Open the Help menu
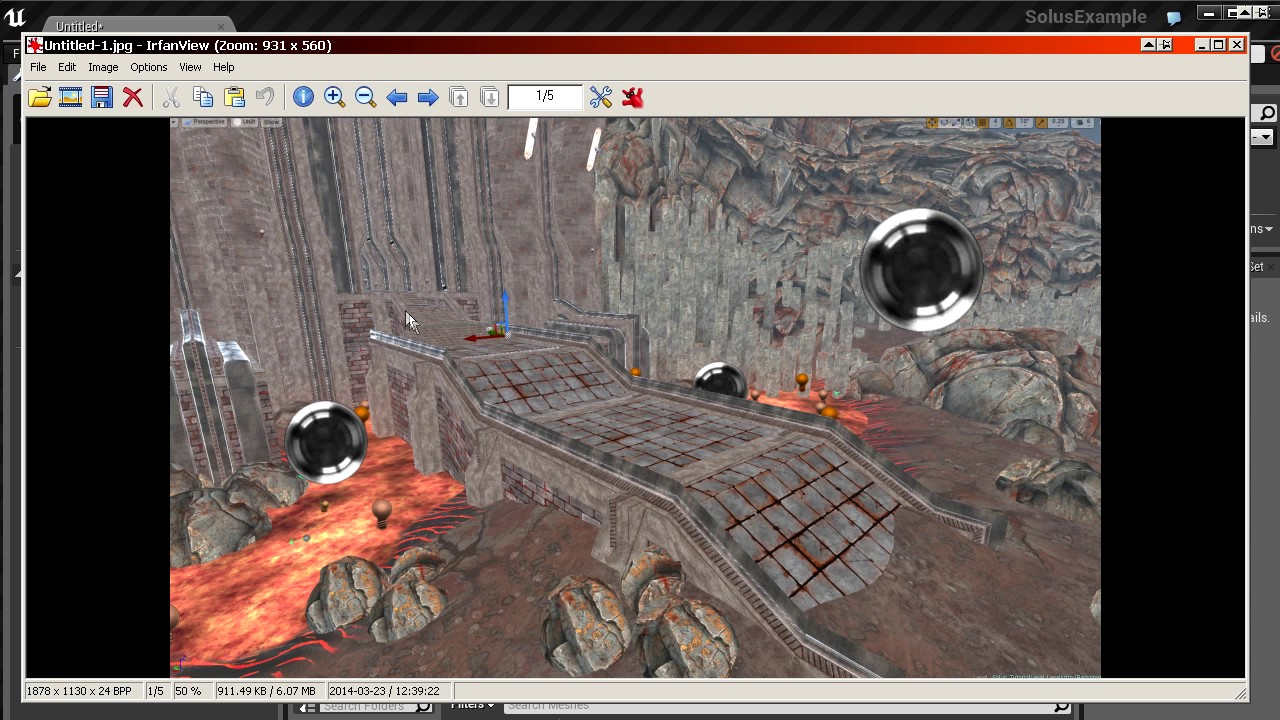Screen dimensions: 1280x720 coord(224,67)
